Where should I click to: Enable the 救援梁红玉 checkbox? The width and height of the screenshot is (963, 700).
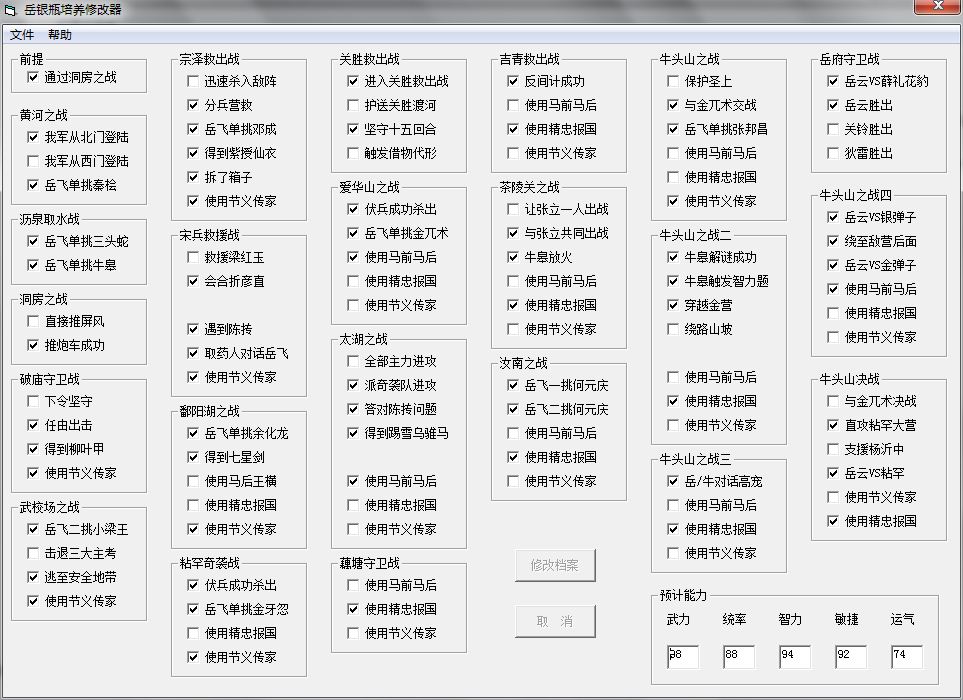(x=194, y=257)
